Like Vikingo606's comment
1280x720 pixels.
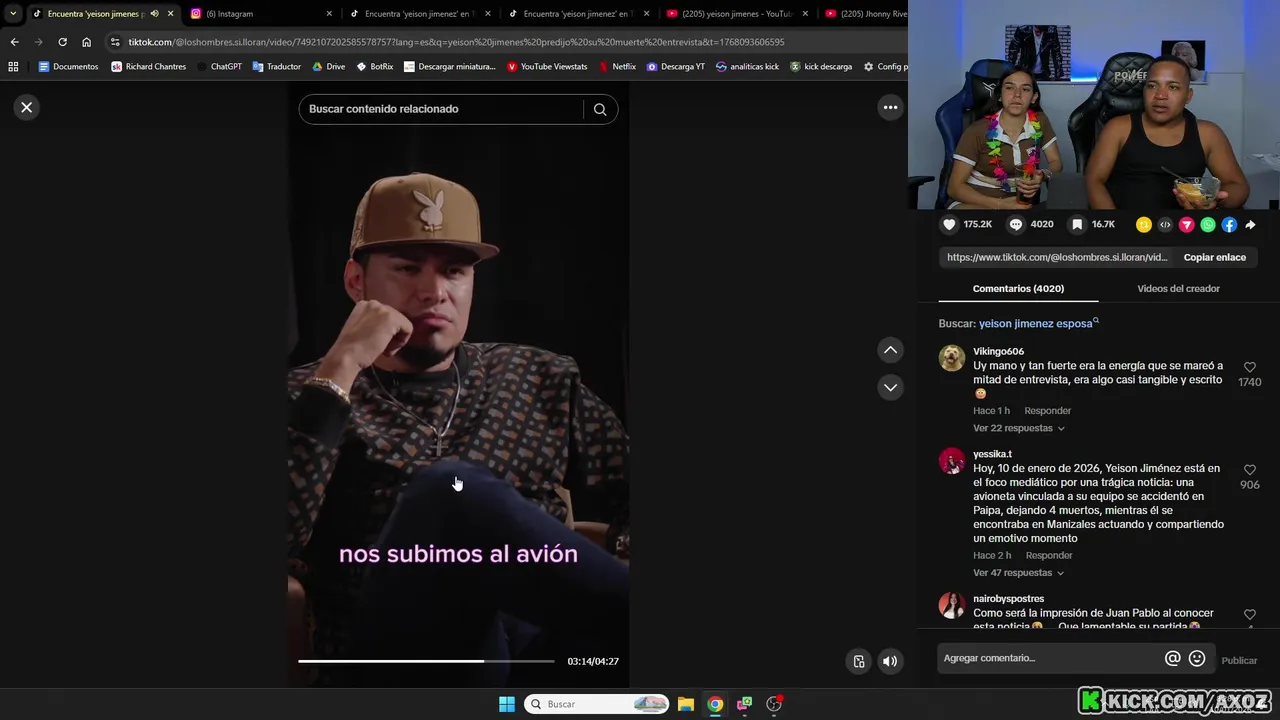(x=1249, y=367)
